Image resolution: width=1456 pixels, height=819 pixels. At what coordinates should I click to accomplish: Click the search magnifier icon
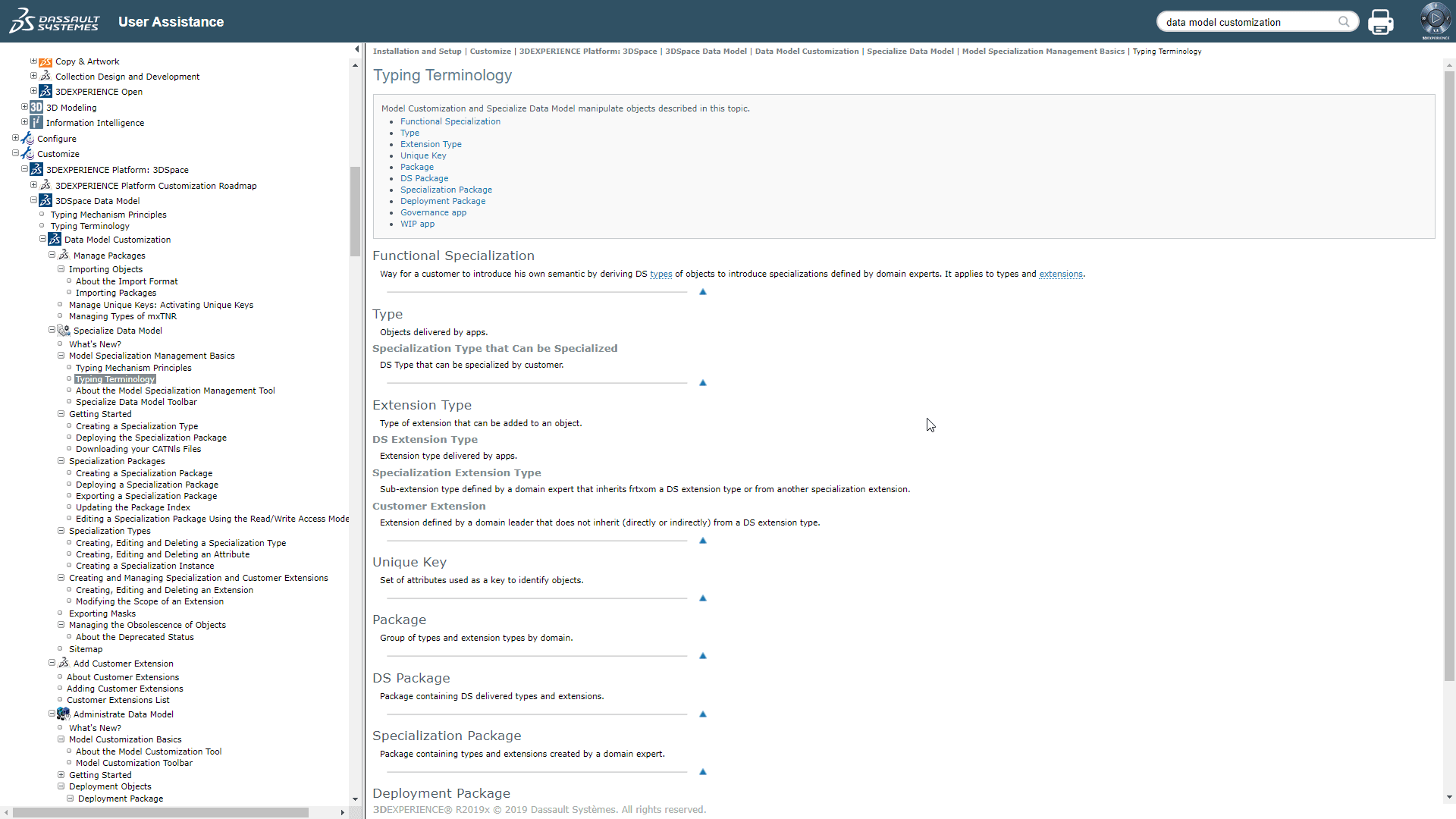1344,22
